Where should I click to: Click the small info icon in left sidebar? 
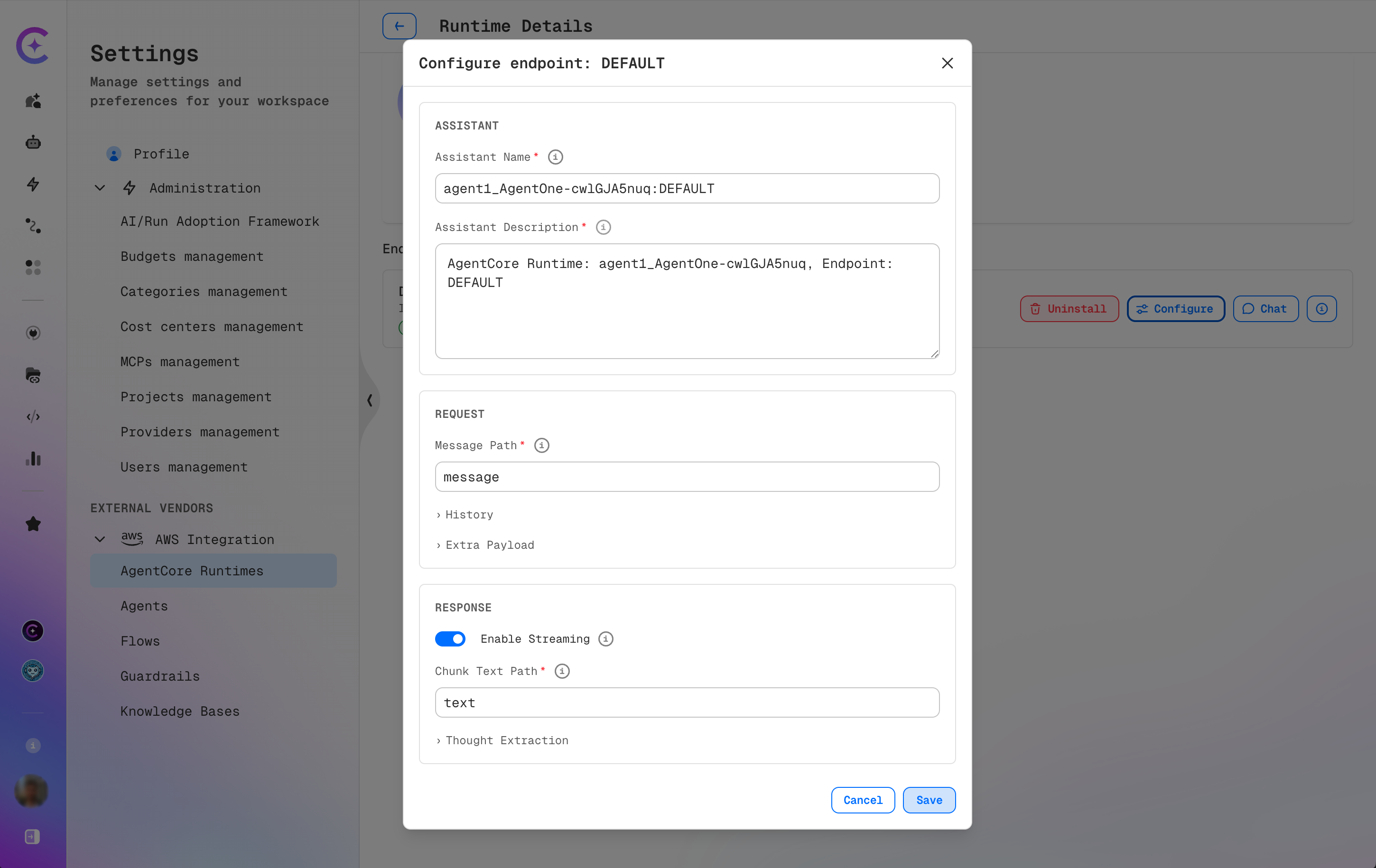coord(33,745)
